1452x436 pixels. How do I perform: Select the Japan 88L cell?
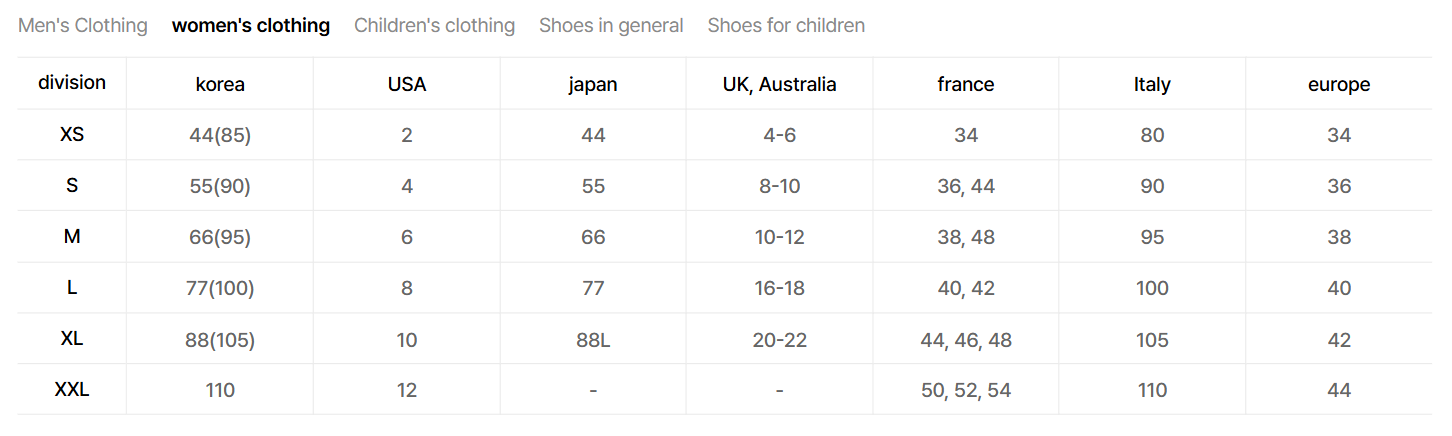593,340
